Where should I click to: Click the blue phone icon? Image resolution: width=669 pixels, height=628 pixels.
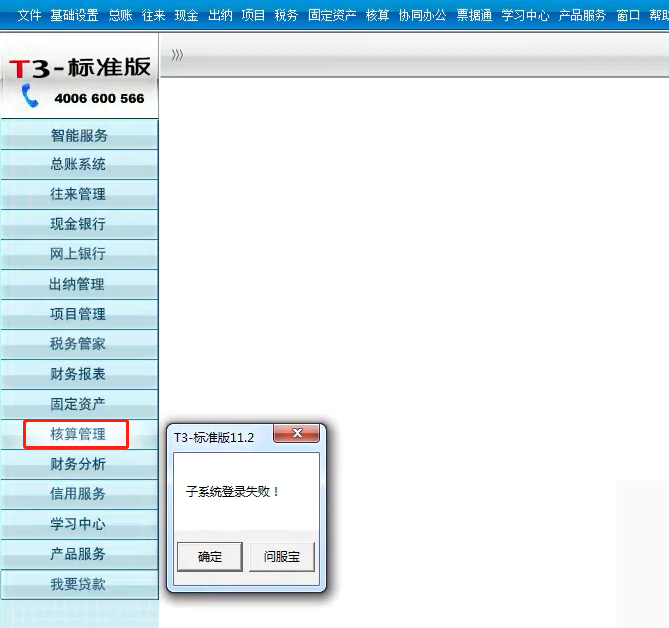(x=29, y=95)
